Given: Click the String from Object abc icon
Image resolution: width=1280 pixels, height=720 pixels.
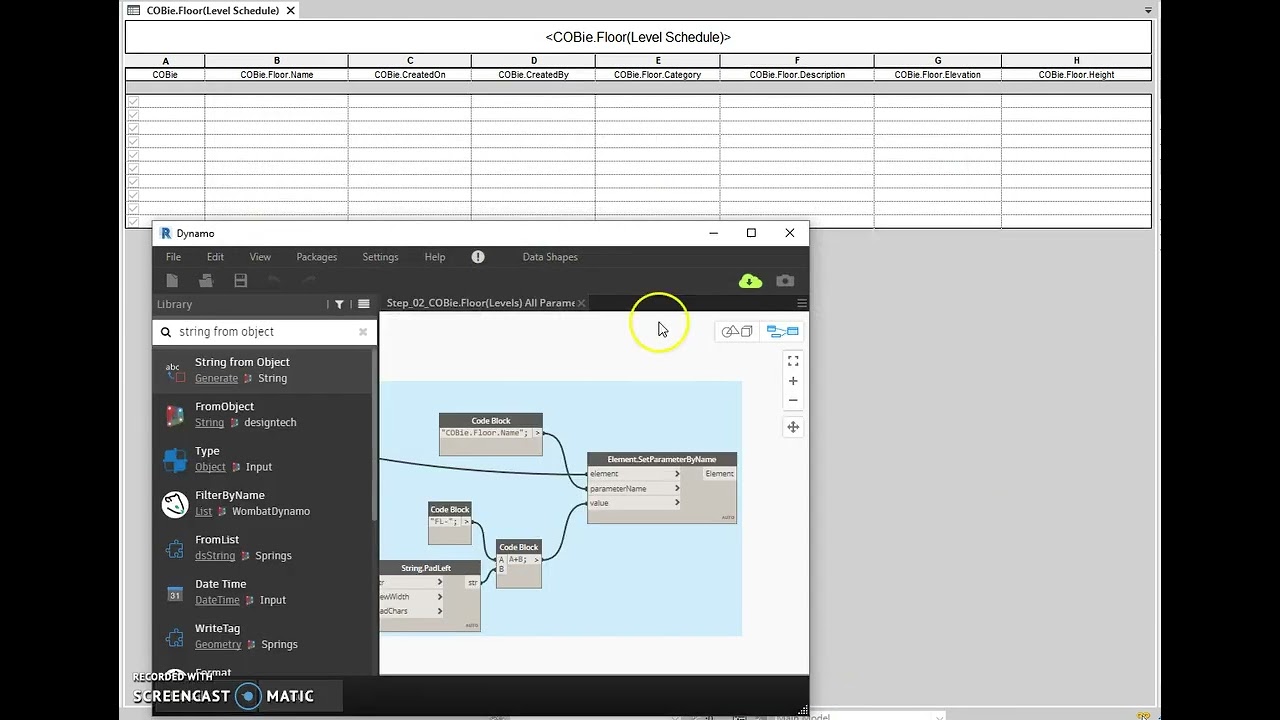Looking at the screenshot, I should [x=175, y=371].
